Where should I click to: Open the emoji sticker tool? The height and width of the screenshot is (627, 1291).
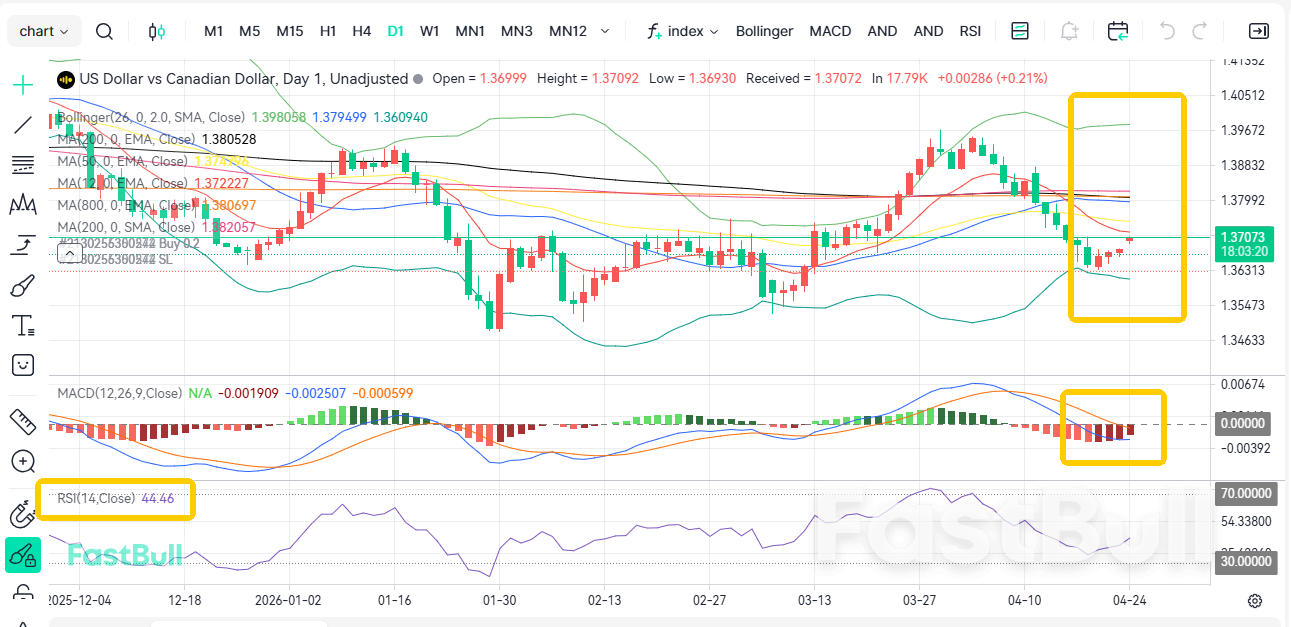pos(22,365)
